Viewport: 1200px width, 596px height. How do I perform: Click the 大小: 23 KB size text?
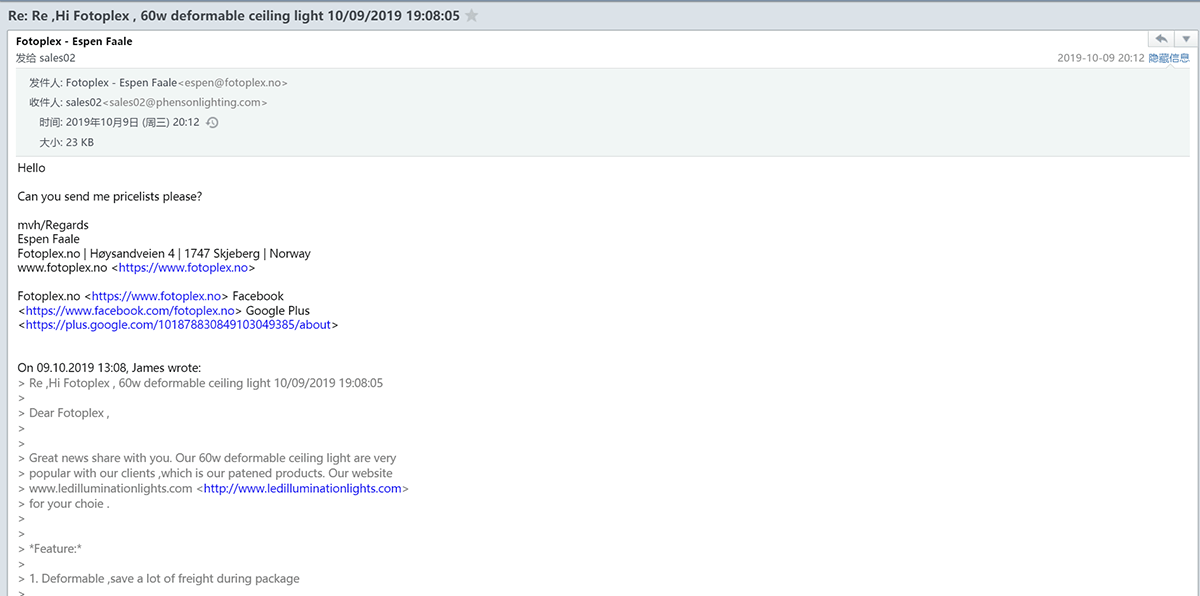coord(67,143)
